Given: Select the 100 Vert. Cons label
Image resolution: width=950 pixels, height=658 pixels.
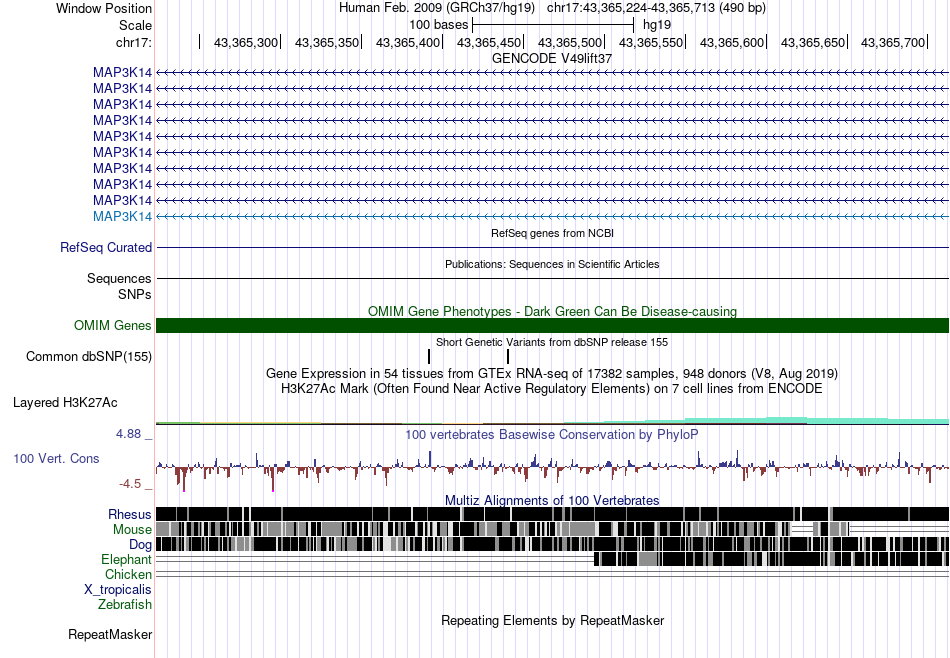Looking at the screenshot, I should coord(56,458).
